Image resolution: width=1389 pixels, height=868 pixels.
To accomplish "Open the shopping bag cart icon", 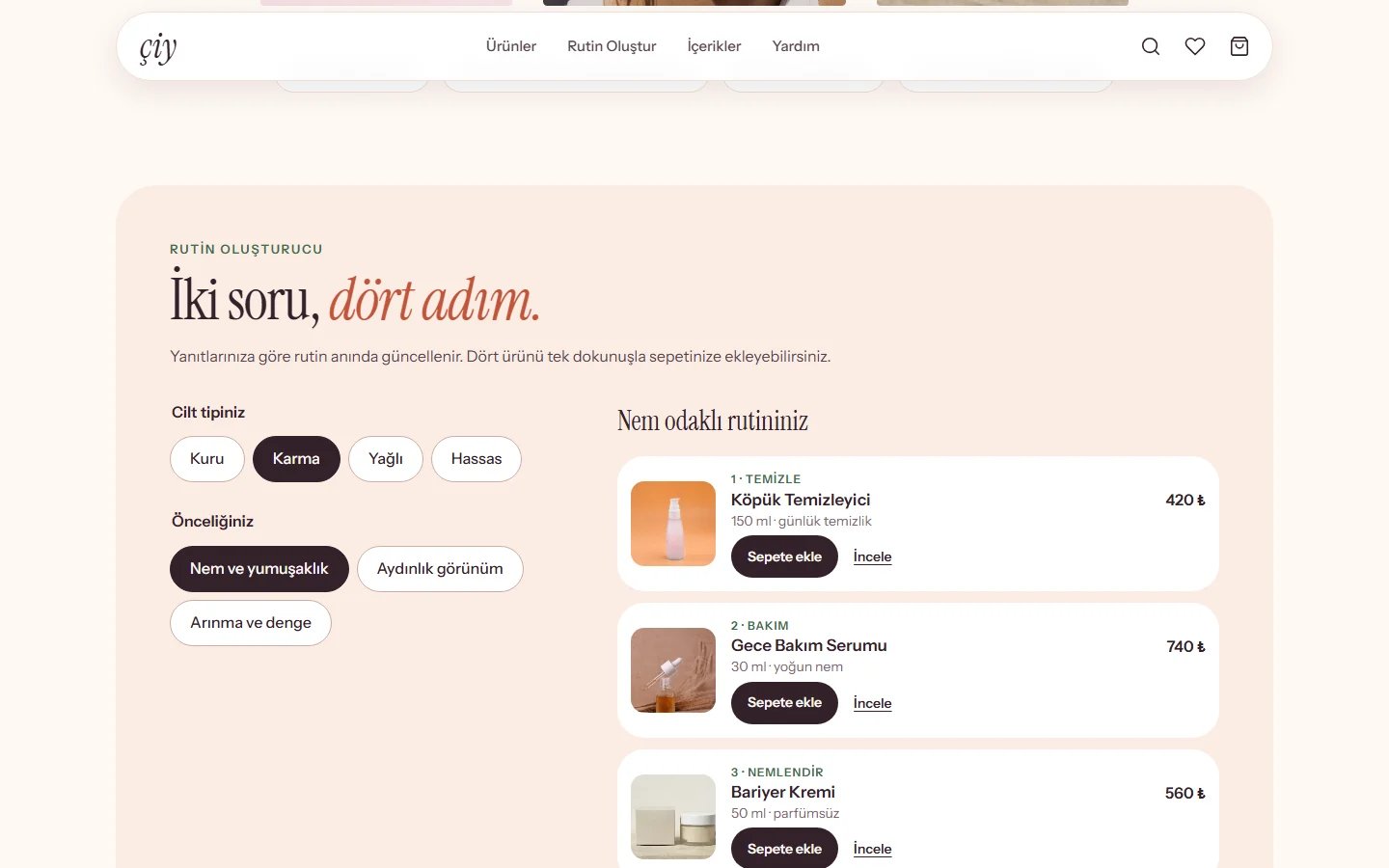I will click(1239, 46).
